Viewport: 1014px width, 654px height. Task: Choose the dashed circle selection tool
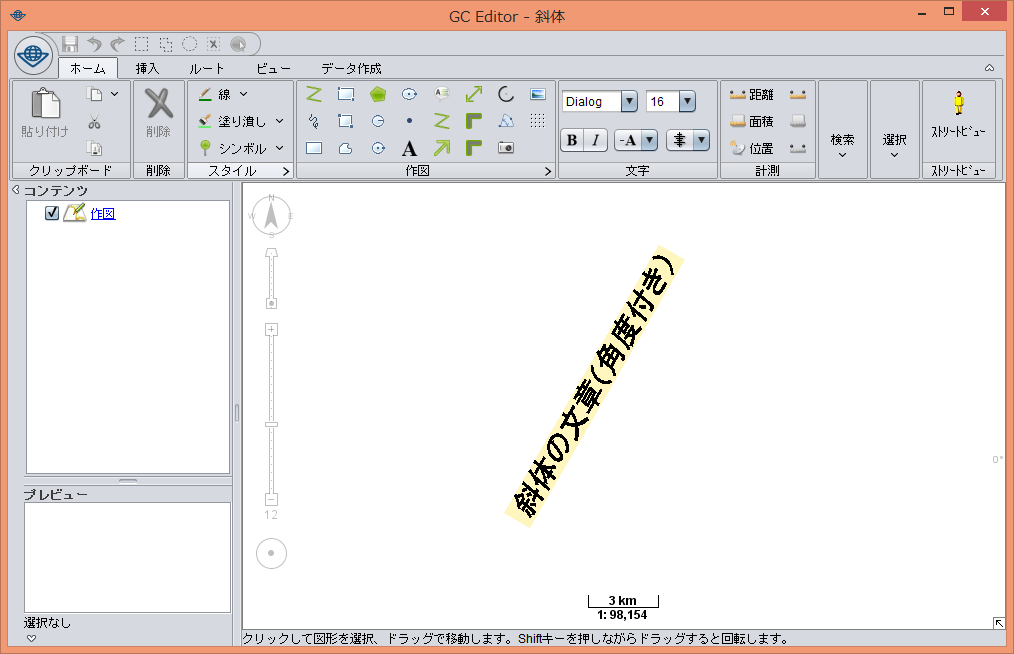pyautogui.click(x=189, y=44)
